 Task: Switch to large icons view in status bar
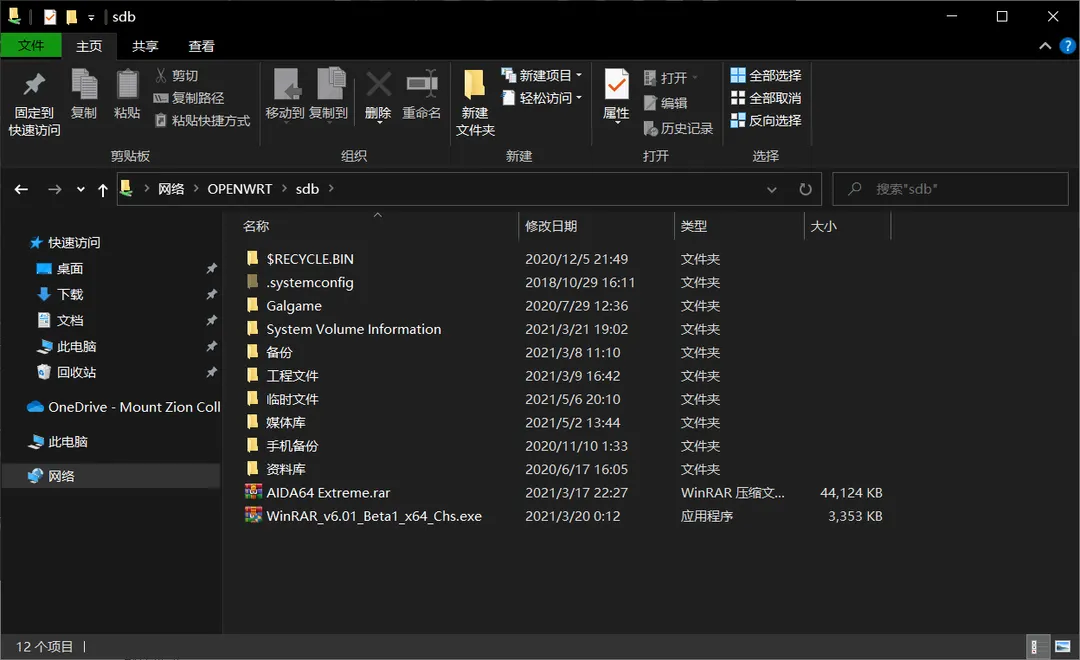coord(1063,646)
